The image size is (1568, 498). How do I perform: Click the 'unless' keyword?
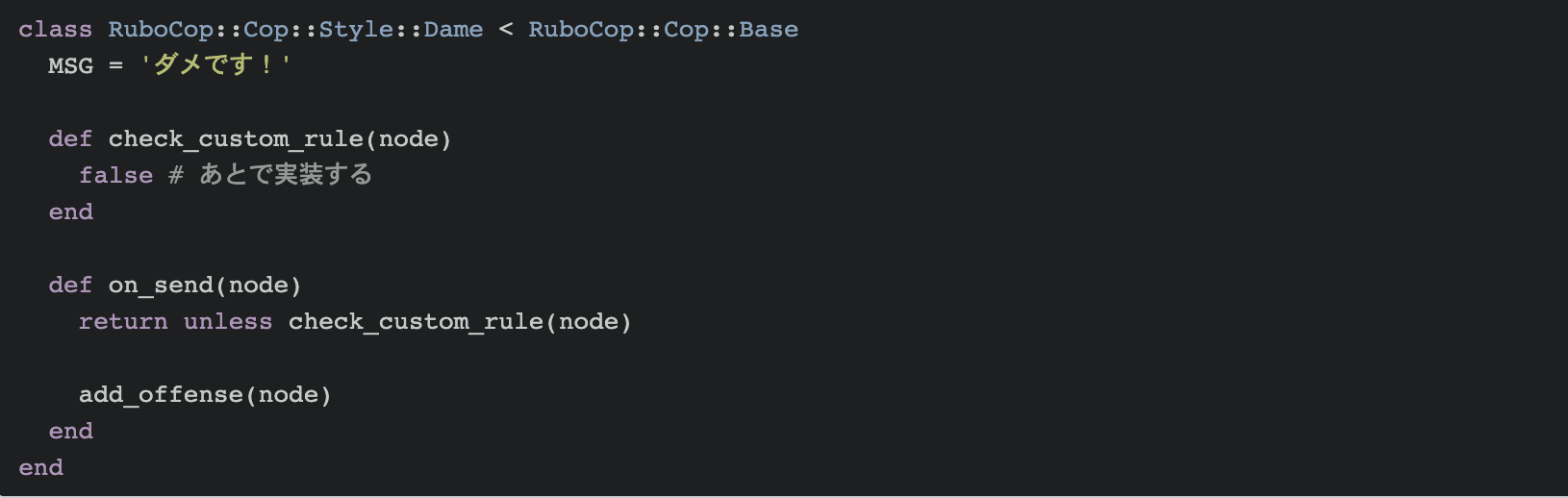coord(228,322)
